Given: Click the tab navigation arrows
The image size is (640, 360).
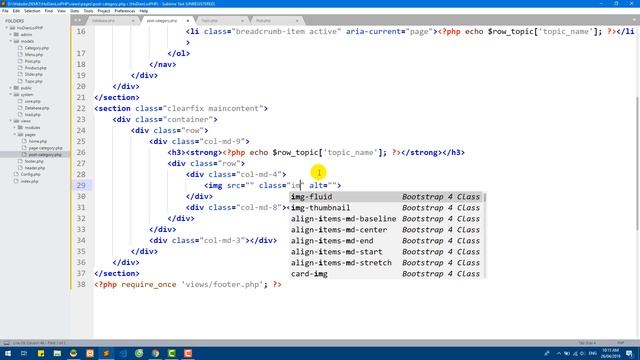Looking at the screenshot, I should coord(77,20).
